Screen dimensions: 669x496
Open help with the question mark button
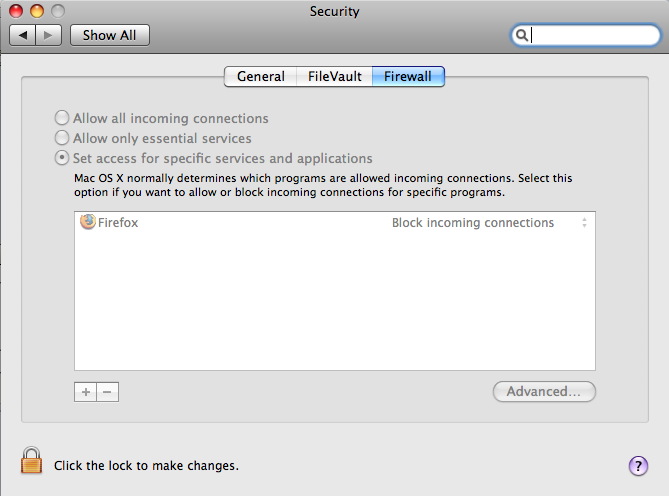[x=638, y=465]
